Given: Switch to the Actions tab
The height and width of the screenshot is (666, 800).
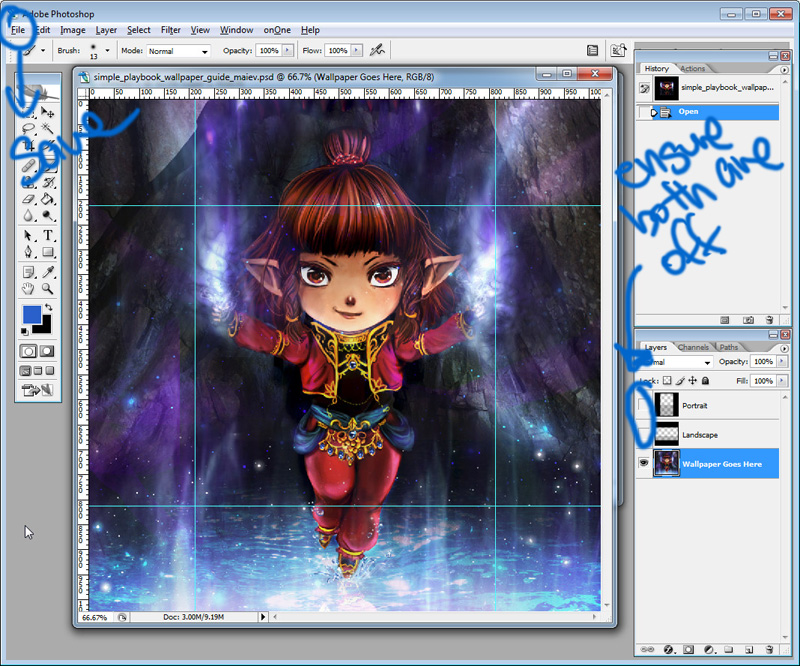Looking at the screenshot, I should [692, 68].
